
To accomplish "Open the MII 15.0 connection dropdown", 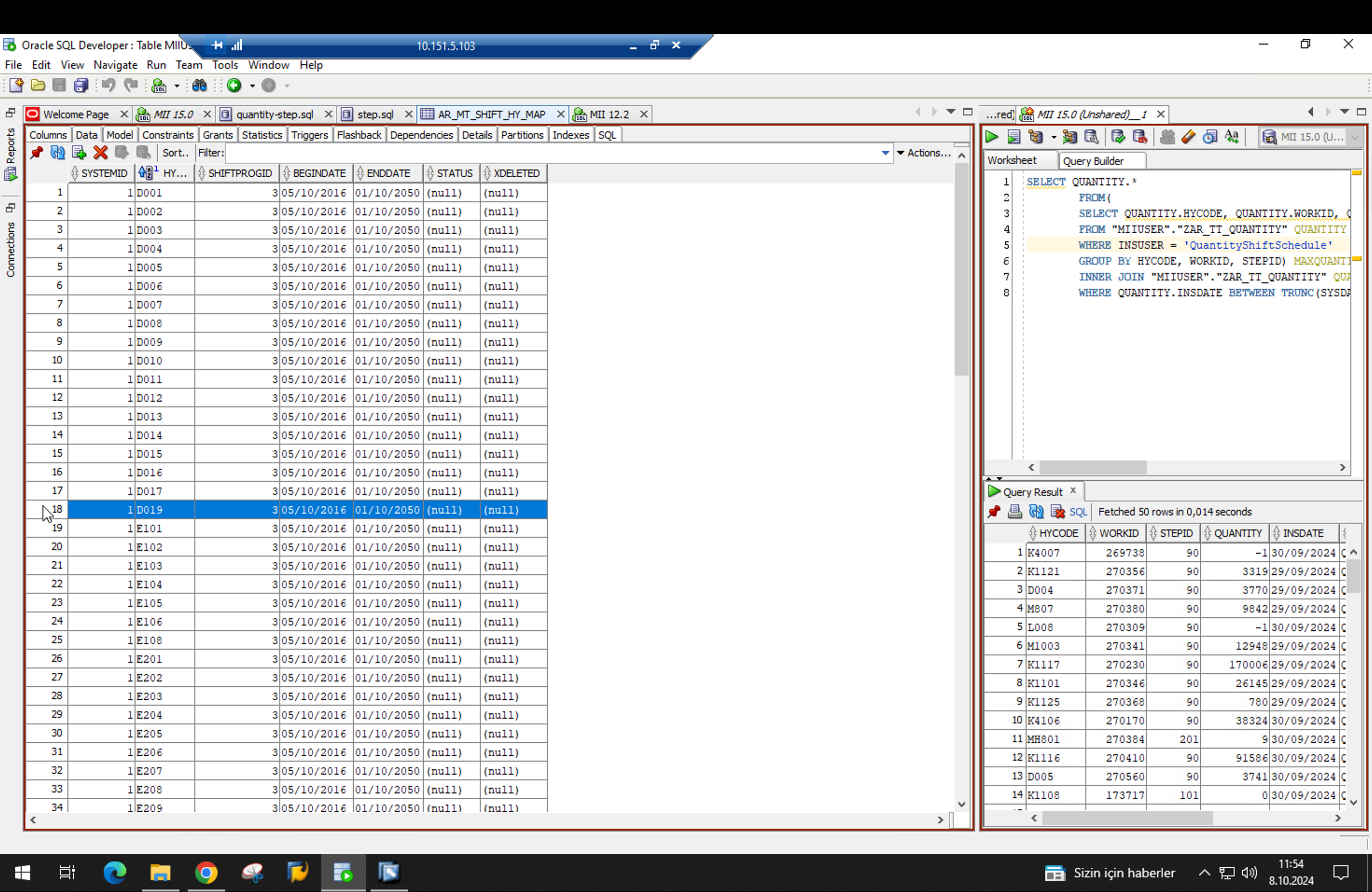I will pyautogui.click(x=1354, y=137).
